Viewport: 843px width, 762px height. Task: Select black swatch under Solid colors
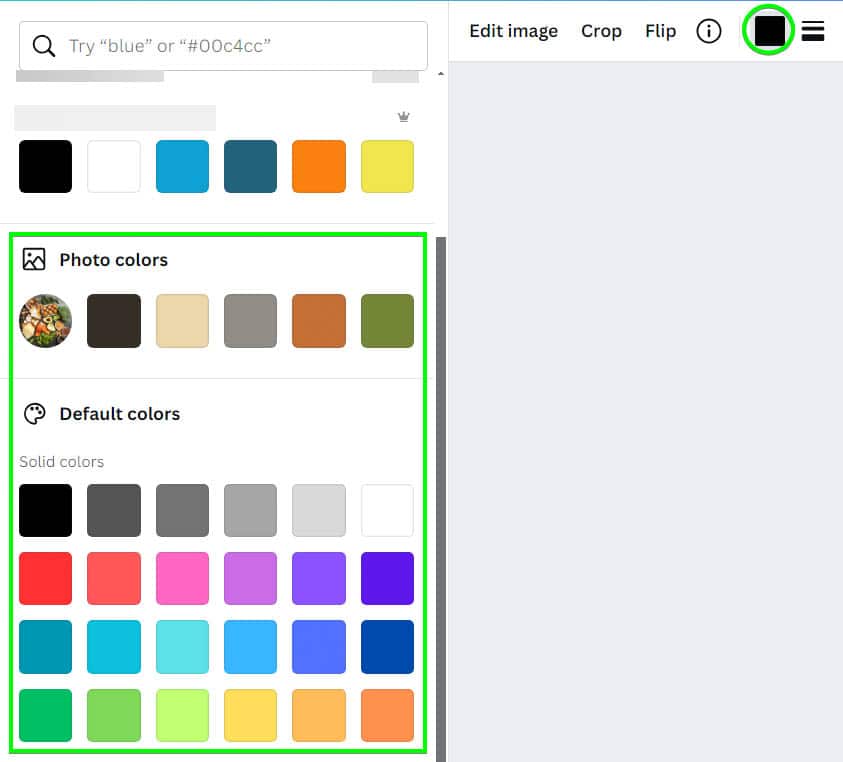pyautogui.click(x=45, y=510)
